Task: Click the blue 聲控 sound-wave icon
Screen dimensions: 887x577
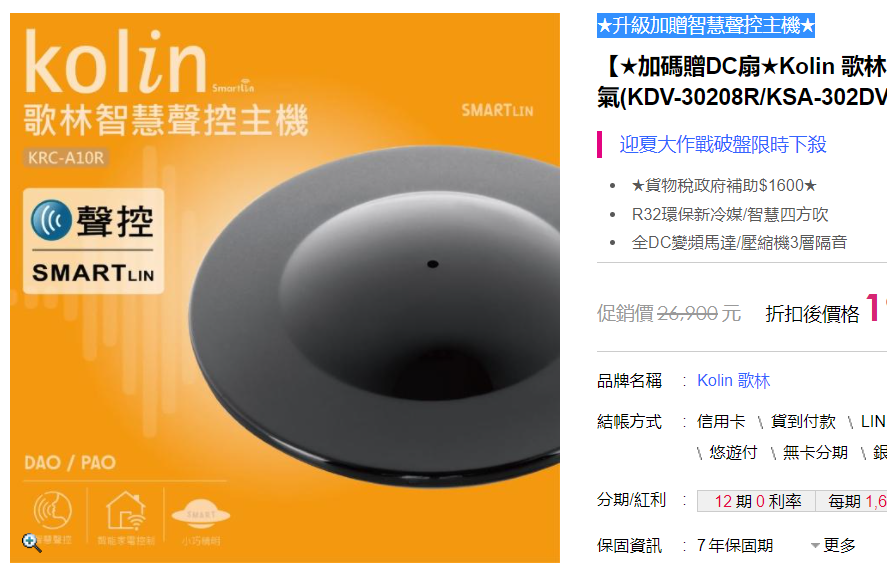Action: point(51,220)
